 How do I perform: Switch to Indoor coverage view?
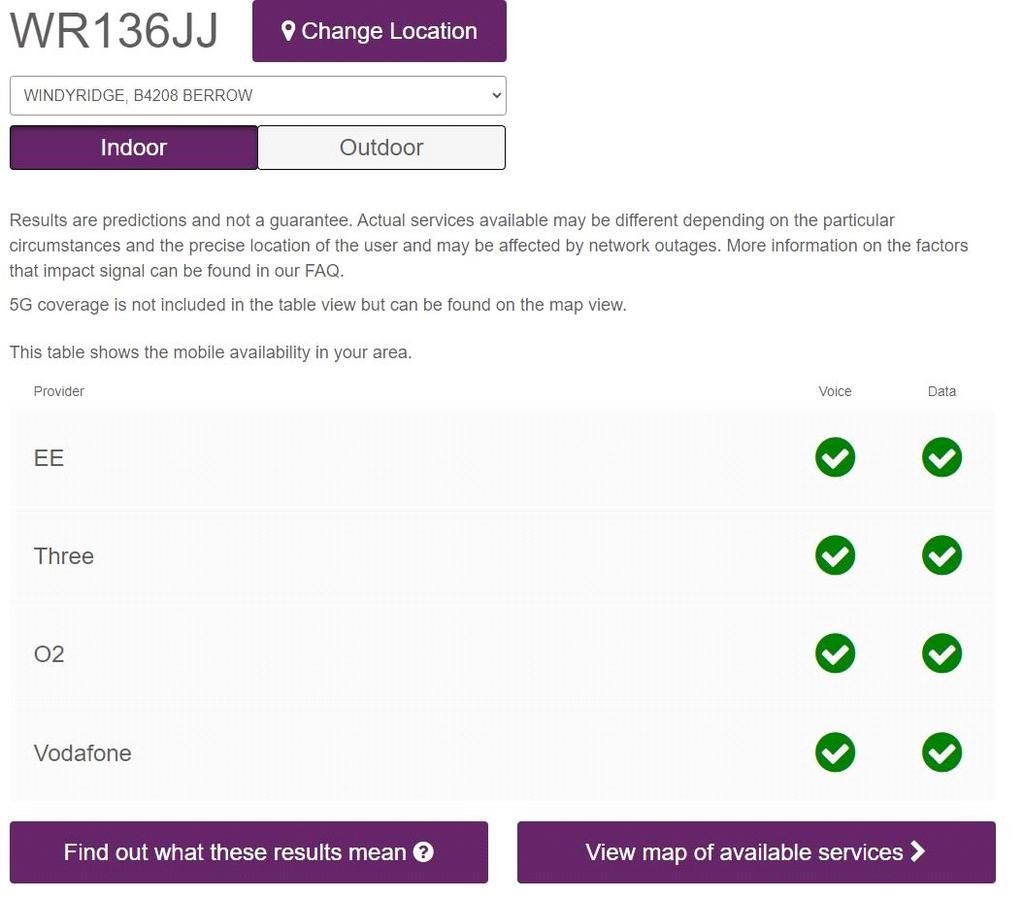(x=134, y=148)
